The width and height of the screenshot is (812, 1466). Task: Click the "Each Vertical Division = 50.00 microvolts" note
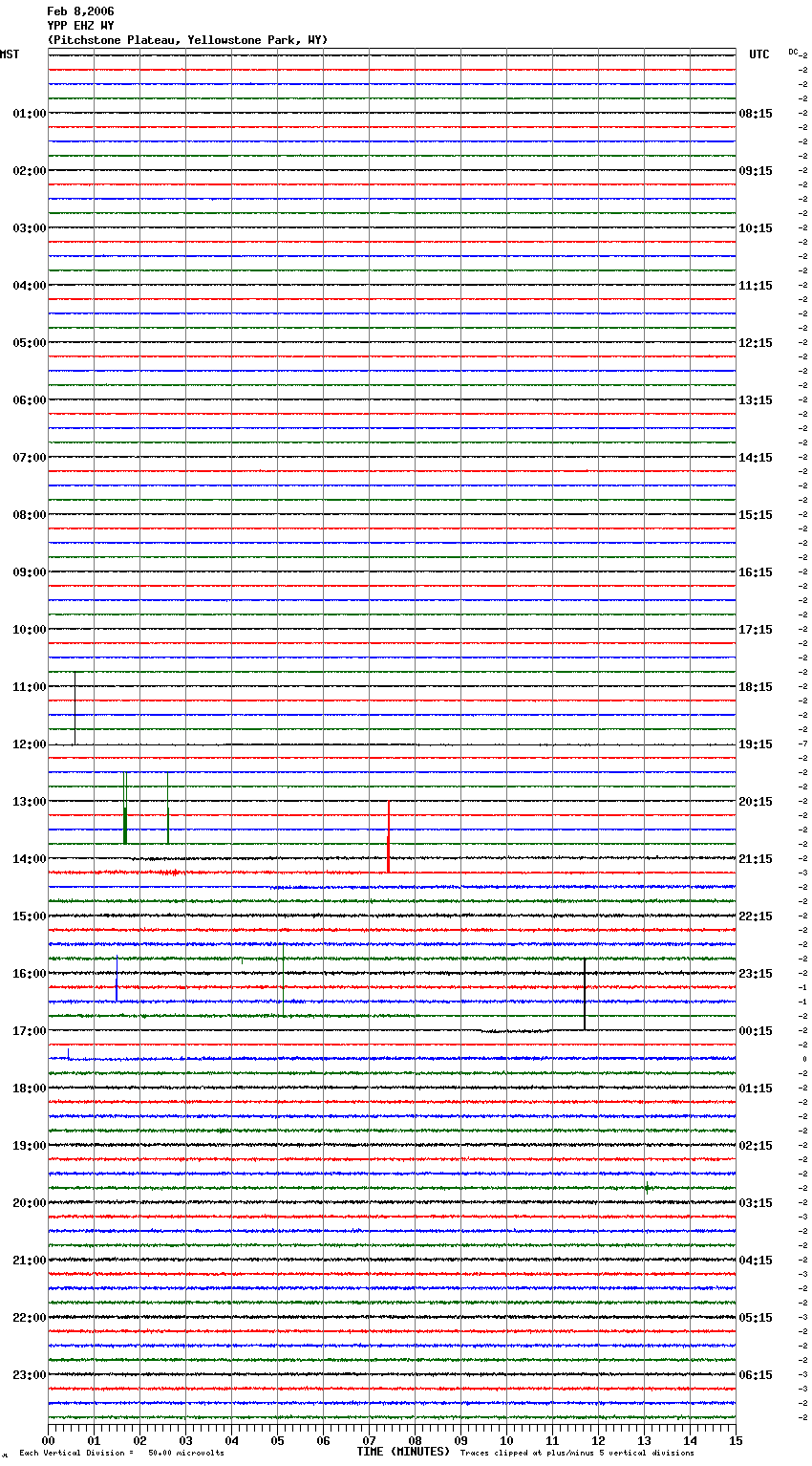click(x=121, y=1454)
